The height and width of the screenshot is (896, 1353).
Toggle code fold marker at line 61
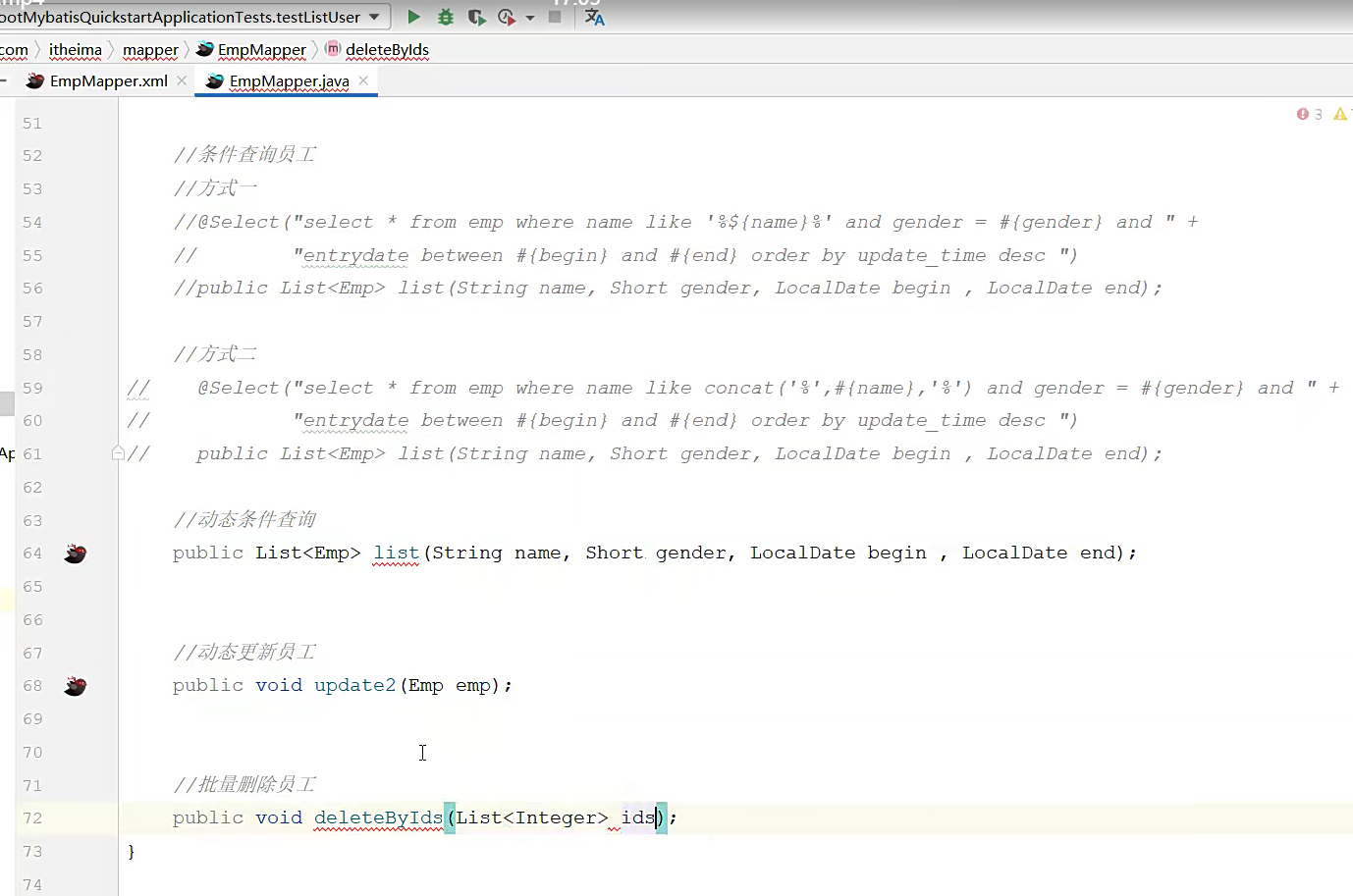click(118, 453)
